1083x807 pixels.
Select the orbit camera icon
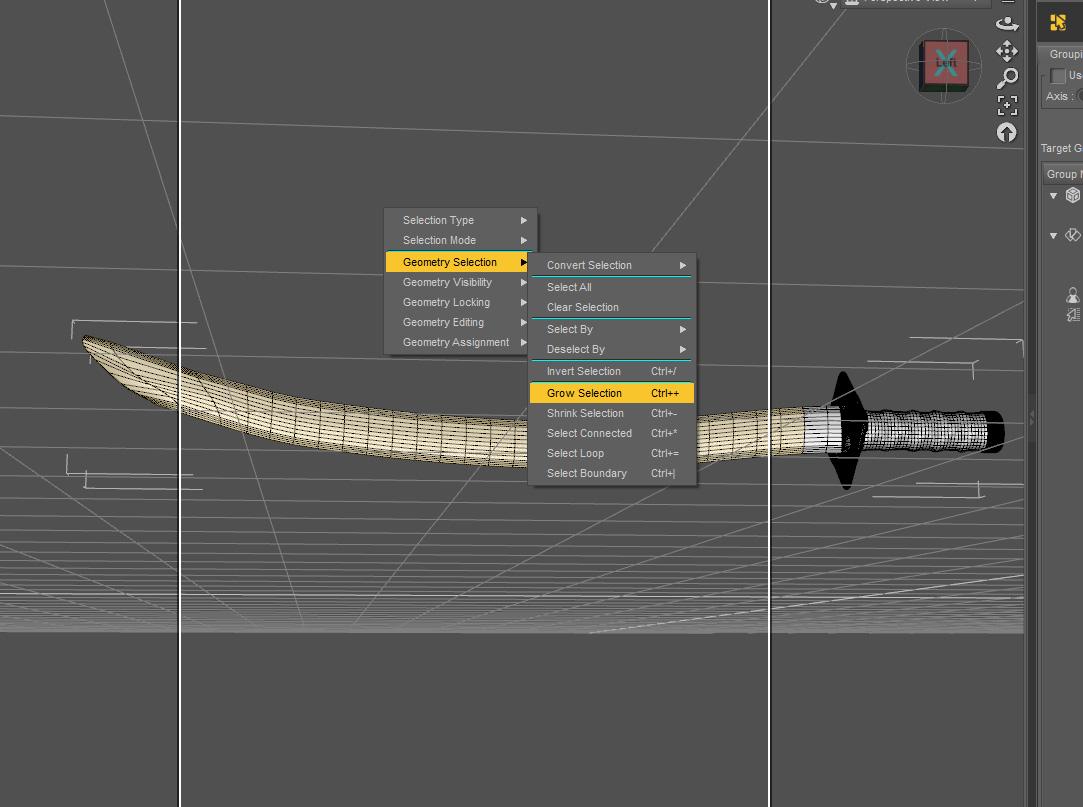click(x=1008, y=22)
